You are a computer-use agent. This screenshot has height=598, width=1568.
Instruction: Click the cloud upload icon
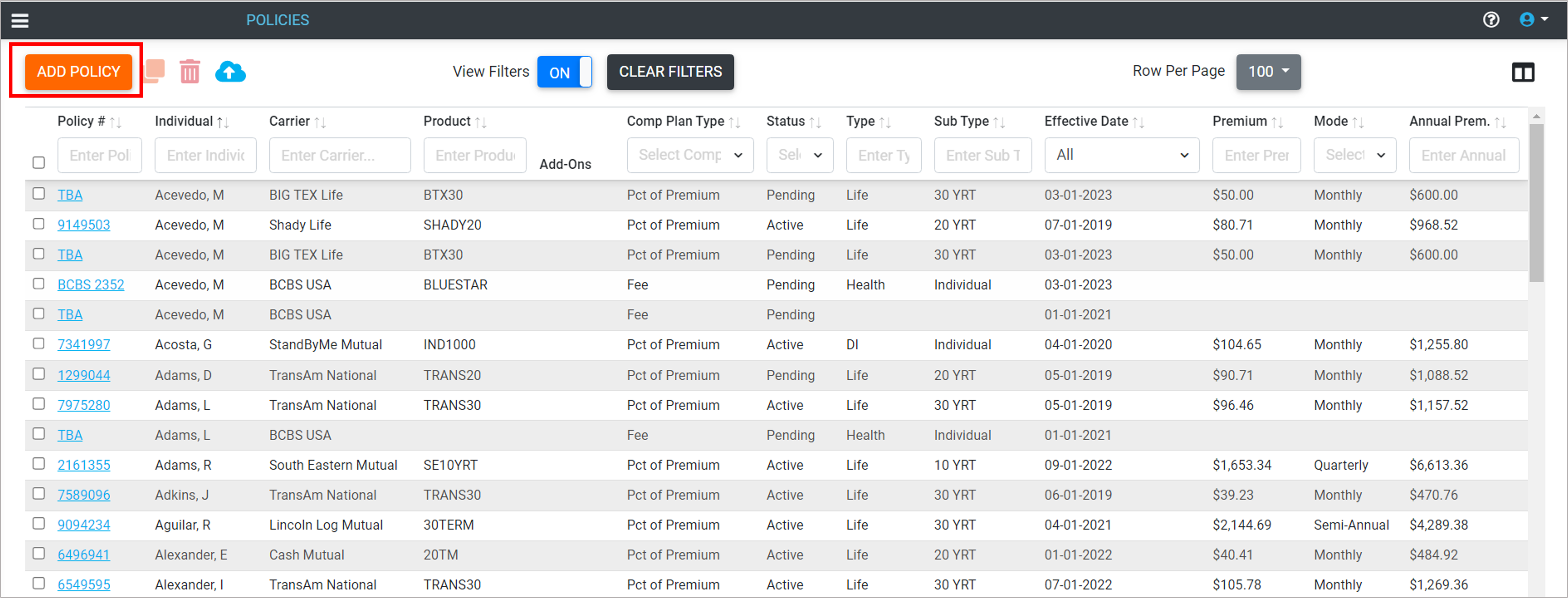coord(230,72)
